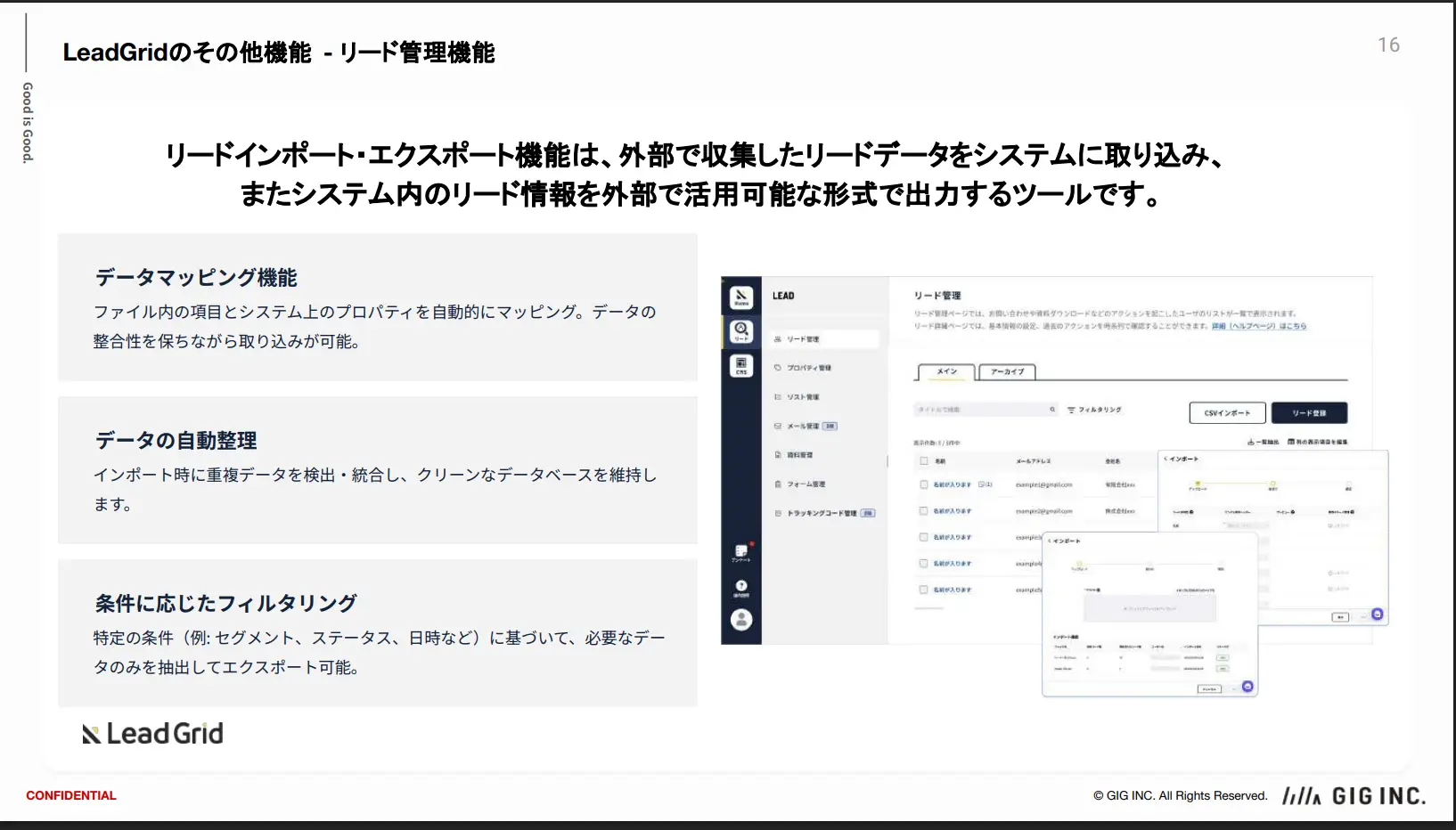
Task: Toggle the select-all checkbox in table header
Action: click(924, 461)
